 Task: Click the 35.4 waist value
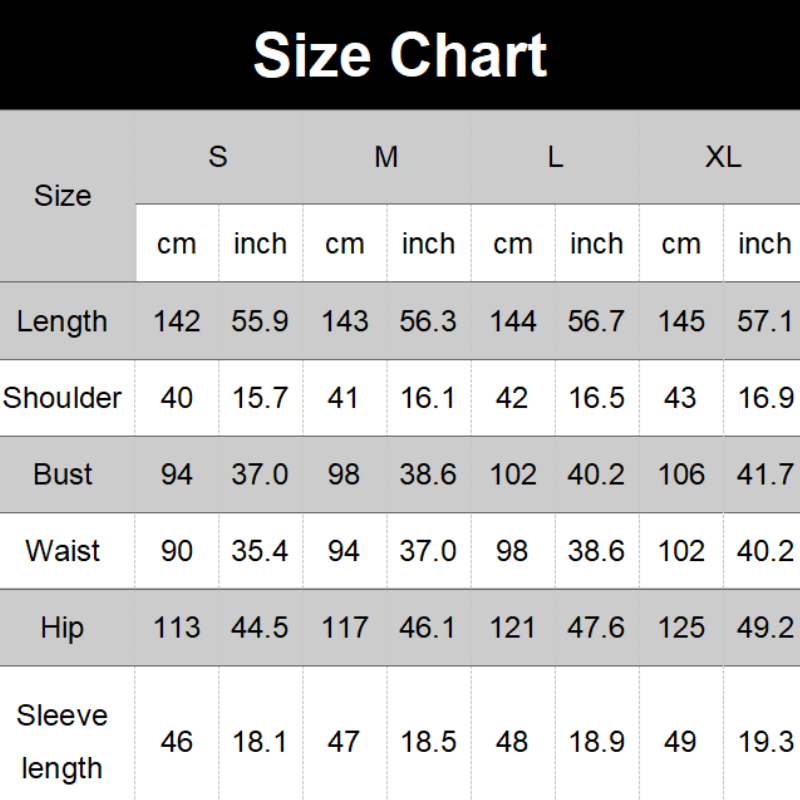(260, 550)
